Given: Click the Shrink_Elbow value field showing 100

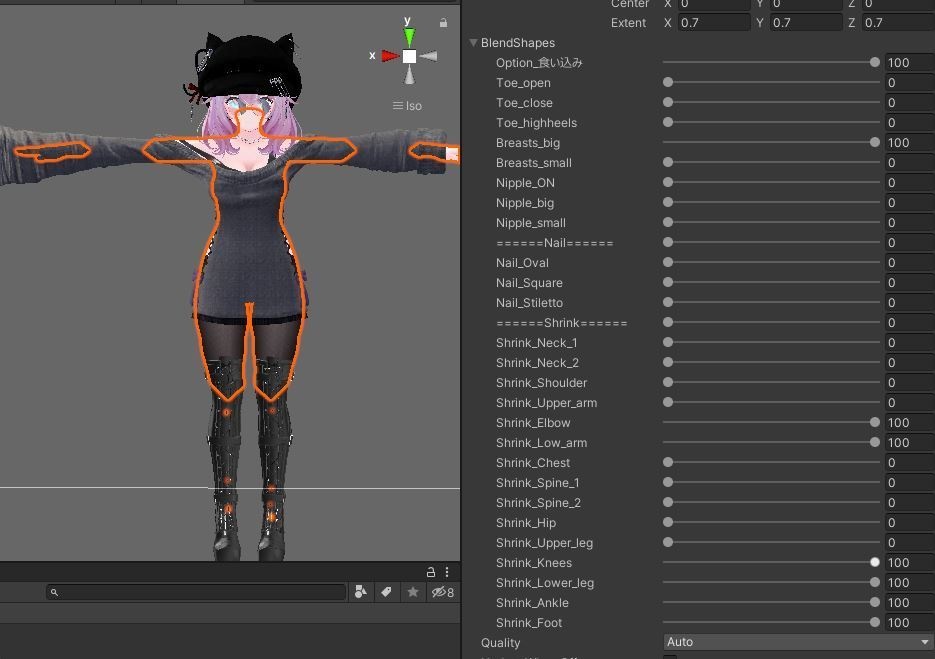Looking at the screenshot, I should [909, 423].
